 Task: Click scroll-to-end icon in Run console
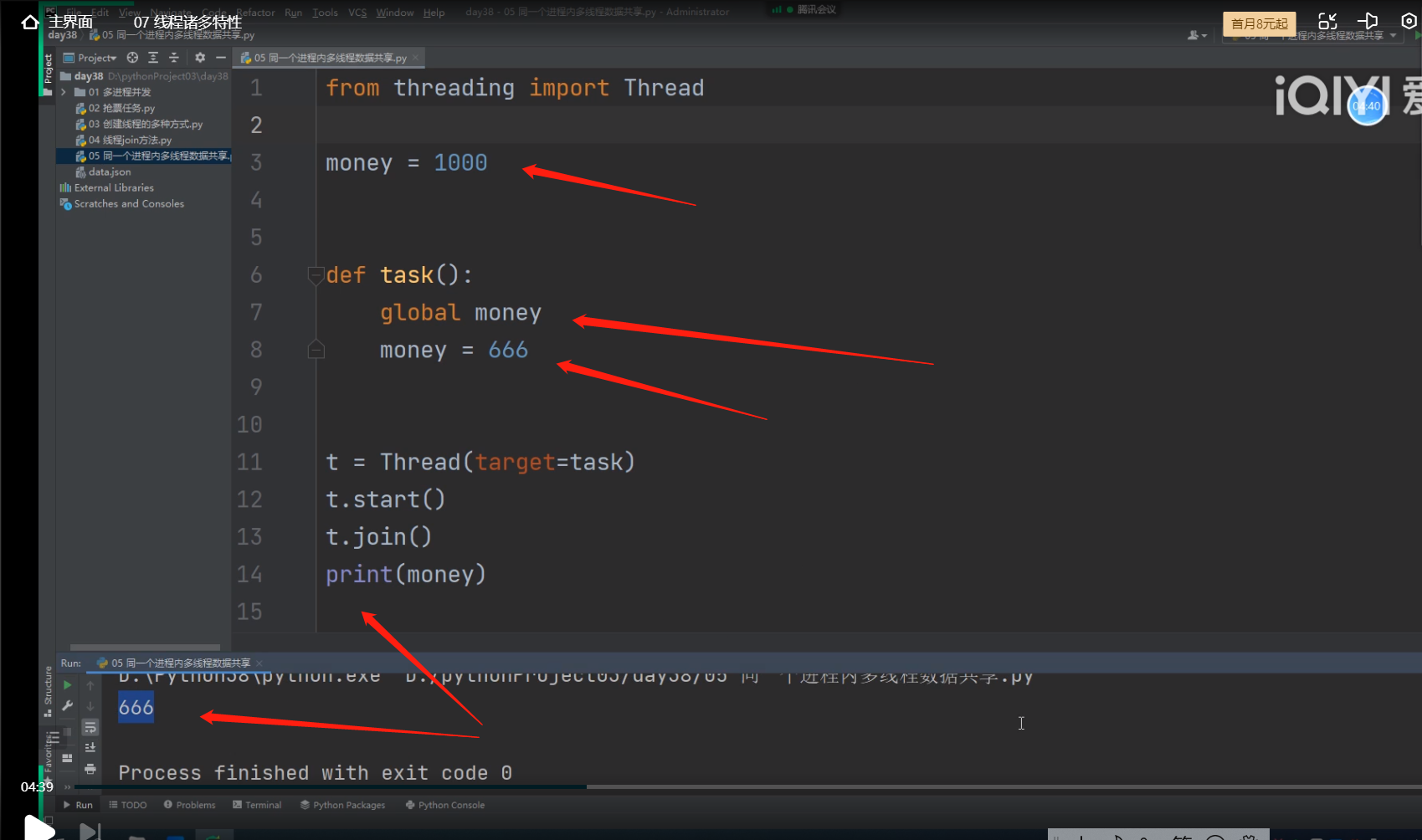[x=90, y=747]
